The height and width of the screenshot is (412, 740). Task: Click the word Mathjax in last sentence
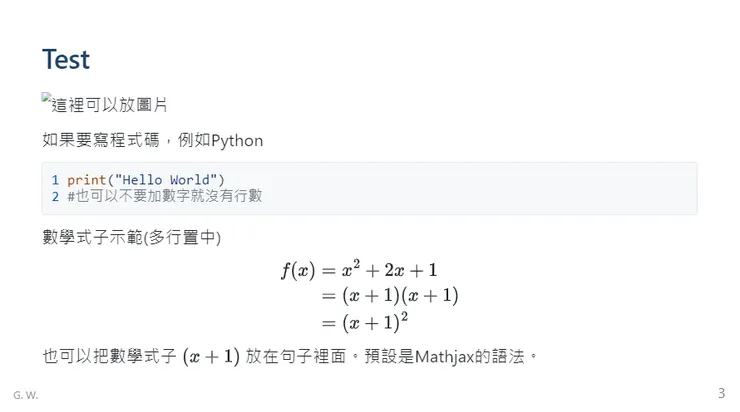[x=448, y=356]
